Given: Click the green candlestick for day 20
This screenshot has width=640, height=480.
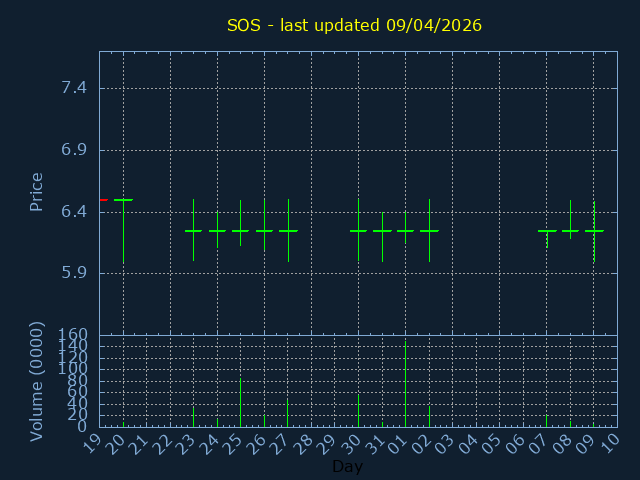Looking at the screenshot, I should coord(123,201).
